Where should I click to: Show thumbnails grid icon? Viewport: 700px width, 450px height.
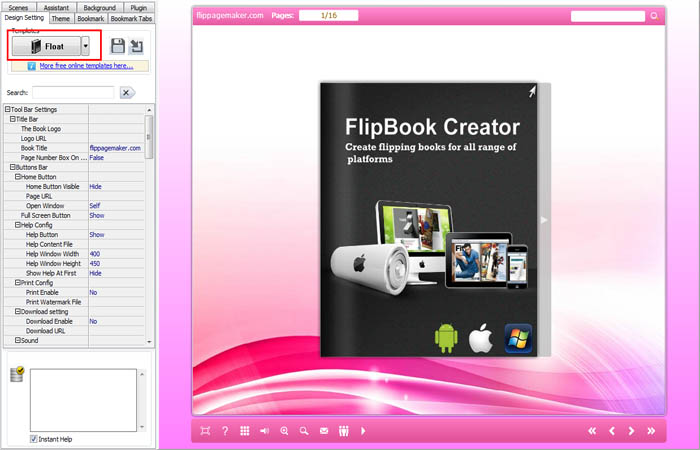[245, 431]
